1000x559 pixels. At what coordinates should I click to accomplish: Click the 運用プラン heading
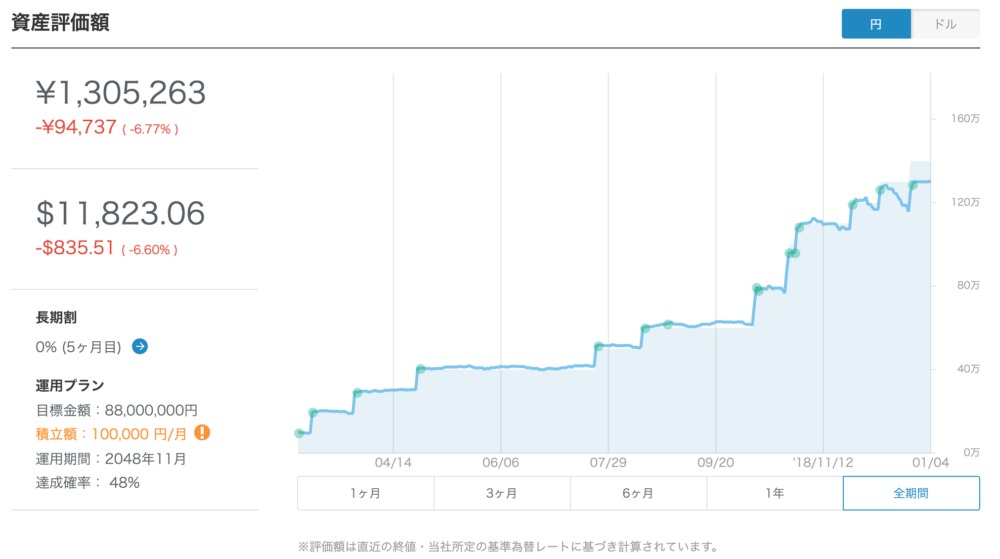pos(70,386)
